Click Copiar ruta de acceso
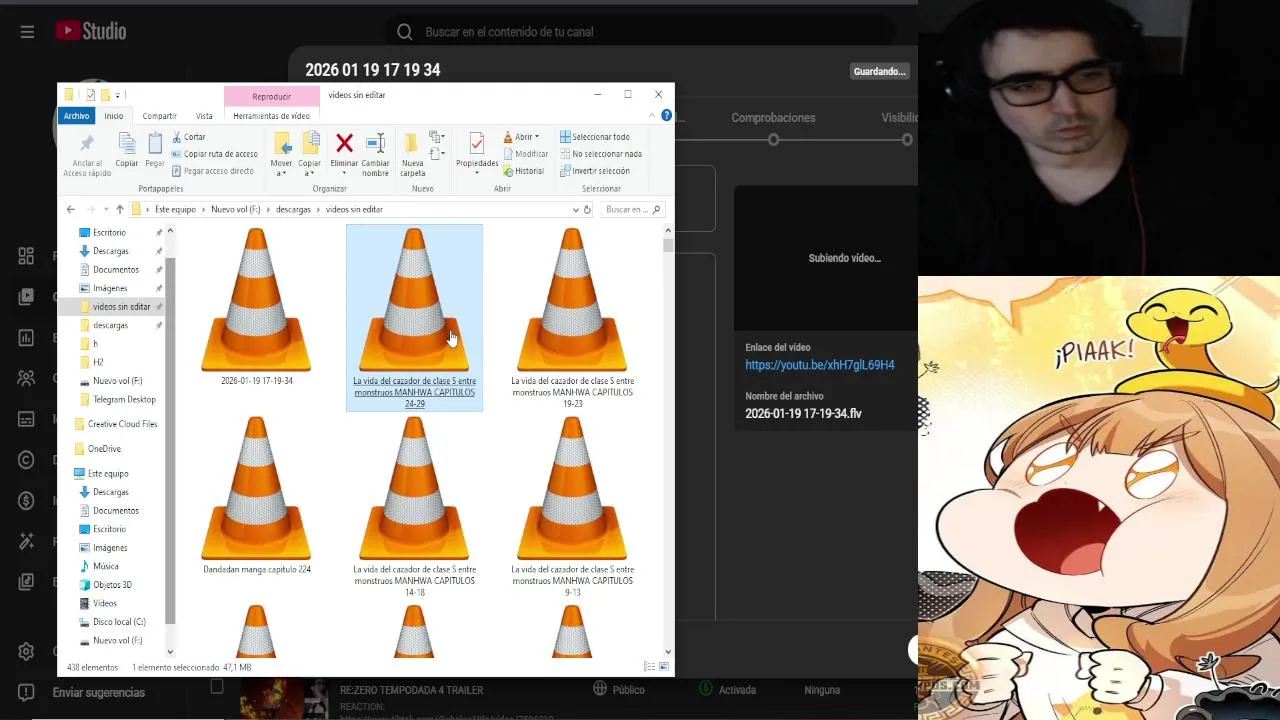The image size is (1280, 720). tap(215, 154)
